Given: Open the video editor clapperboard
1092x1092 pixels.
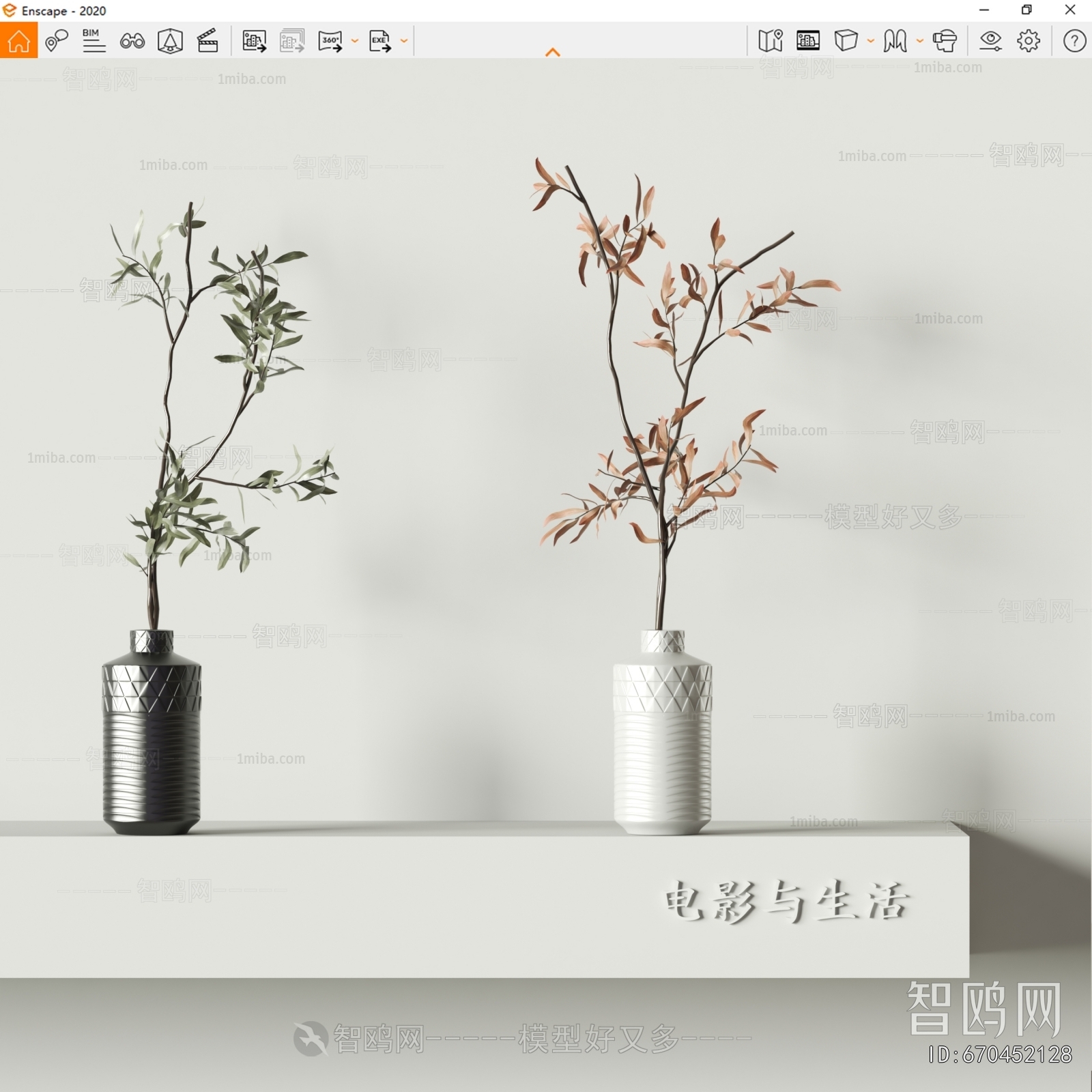Looking at the screenshot, I should [x=207, y=41].
